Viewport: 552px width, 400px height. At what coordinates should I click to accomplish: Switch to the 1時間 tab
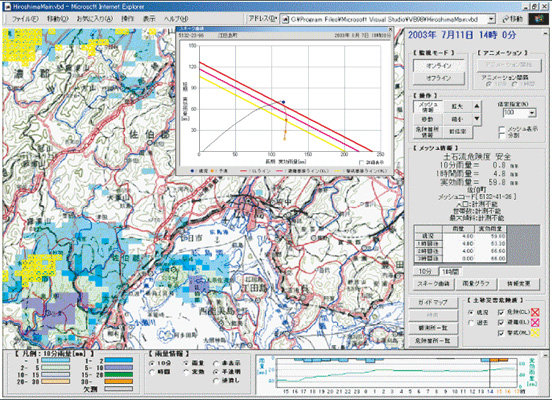(x=449, y=271)
